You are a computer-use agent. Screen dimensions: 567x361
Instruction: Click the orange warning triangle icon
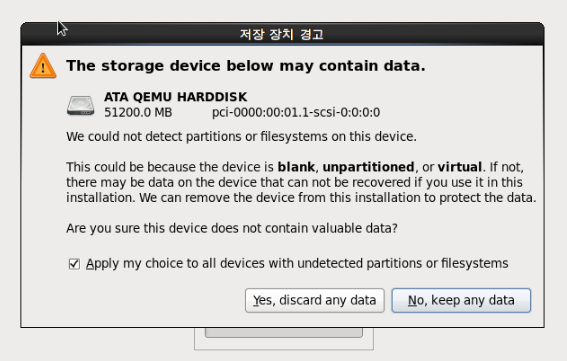click(43, 66)
